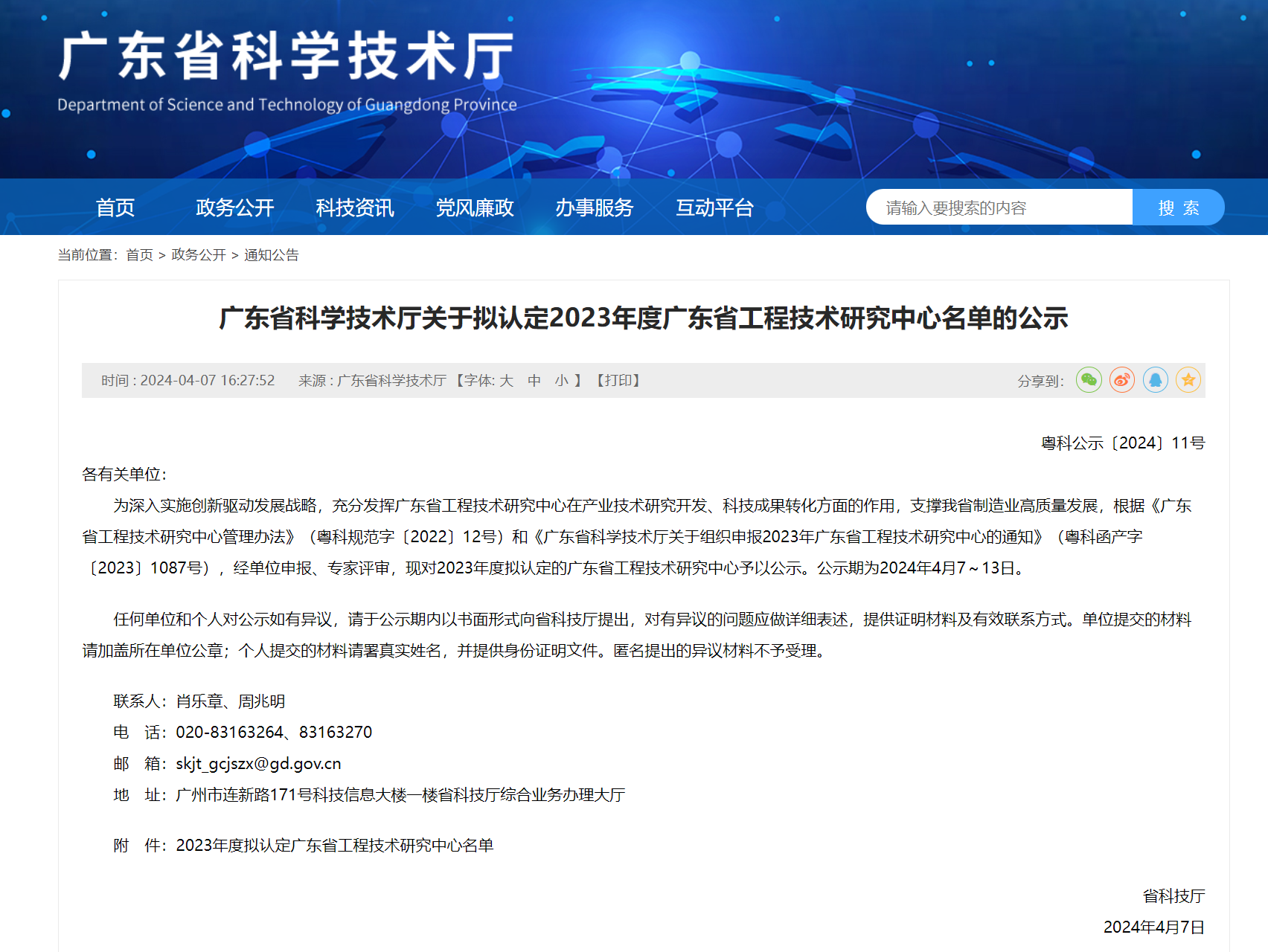Open the 党风廉政 navigation menu item
Viewport: 1268px width, 952px height.
coord(474,208)
